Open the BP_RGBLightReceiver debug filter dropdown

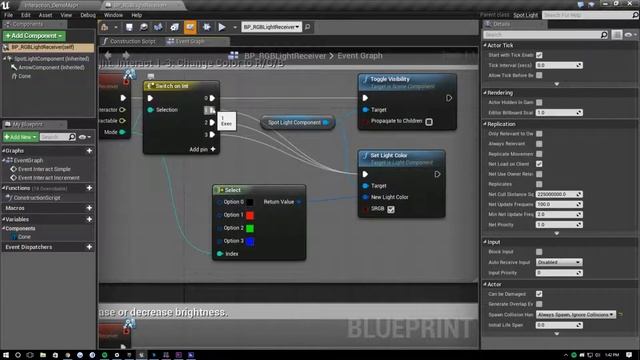coord(271,27)
